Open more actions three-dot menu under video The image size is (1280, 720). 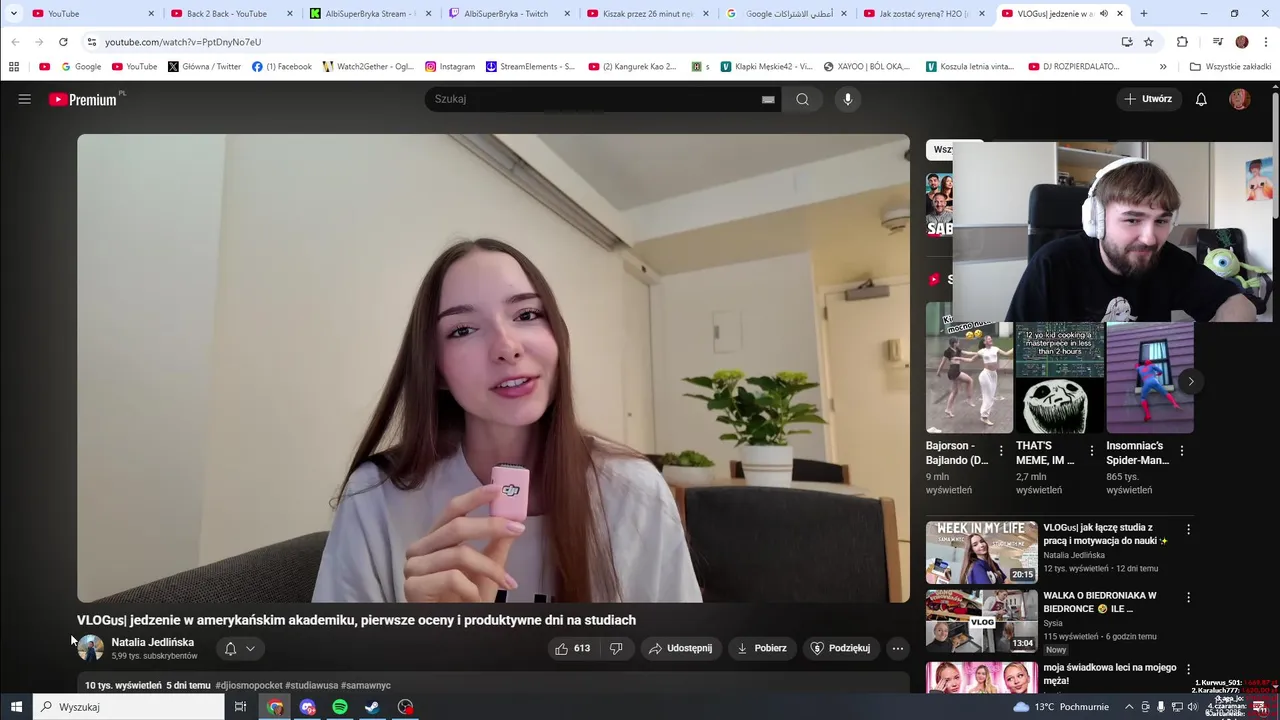point(898,648)
